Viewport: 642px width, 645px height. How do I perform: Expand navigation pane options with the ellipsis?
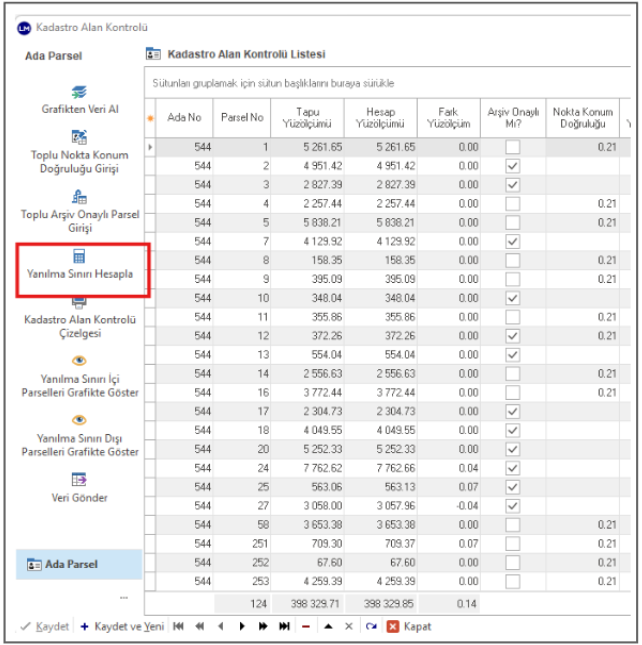point(124,597)
